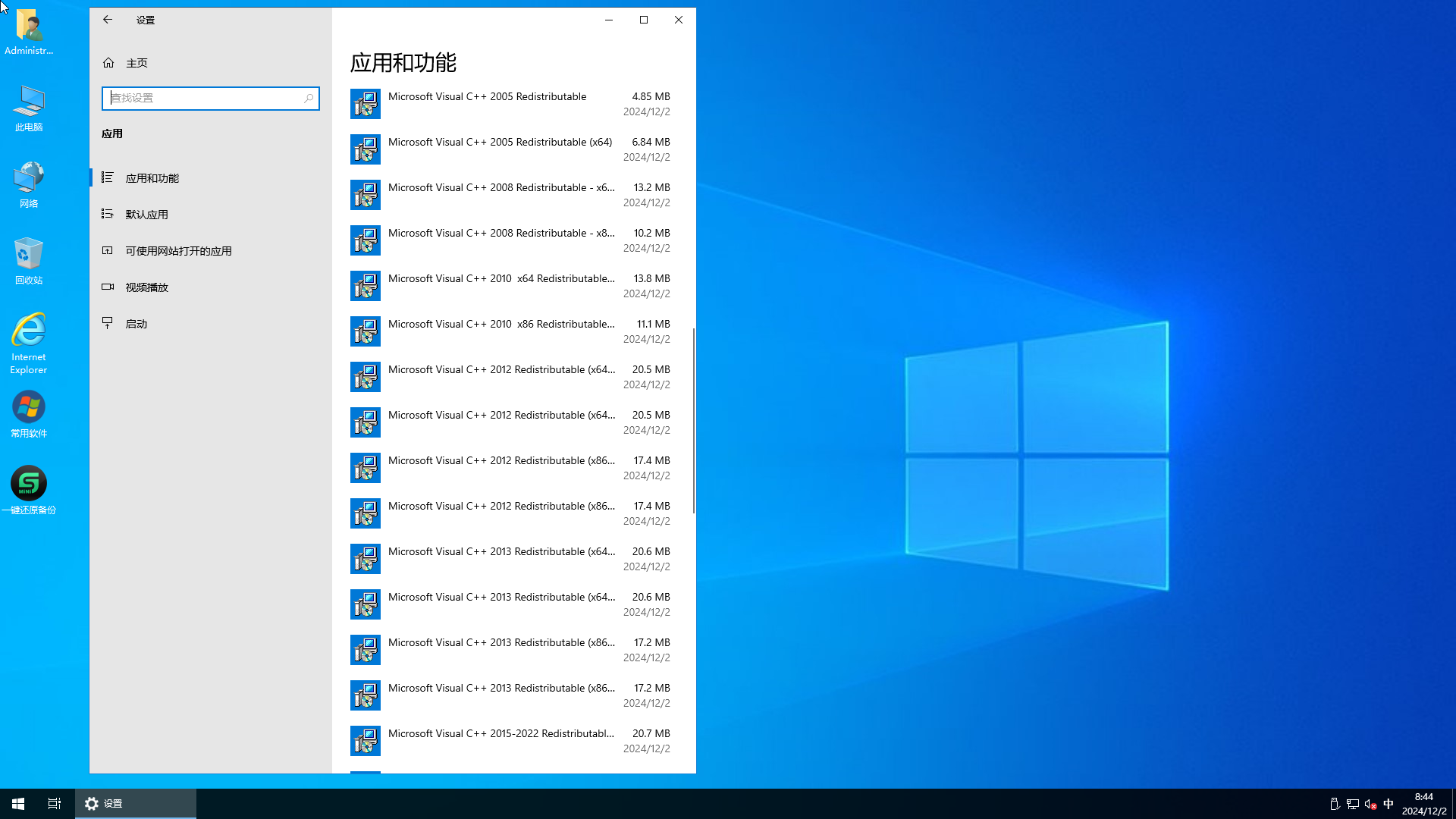Select Microsoft Visual C++ 2005 Redistributable (x64) name

500,142
